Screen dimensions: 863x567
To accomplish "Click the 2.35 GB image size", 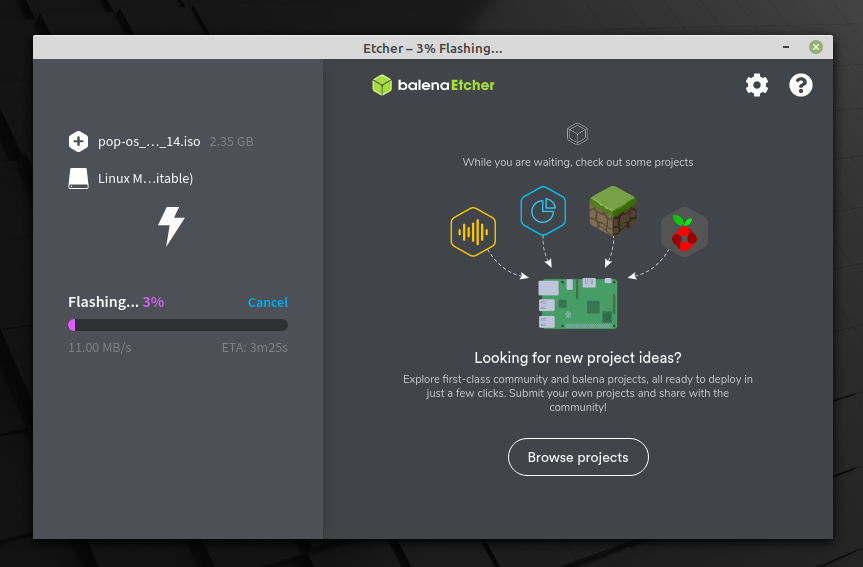I will (x=231, y=141).
